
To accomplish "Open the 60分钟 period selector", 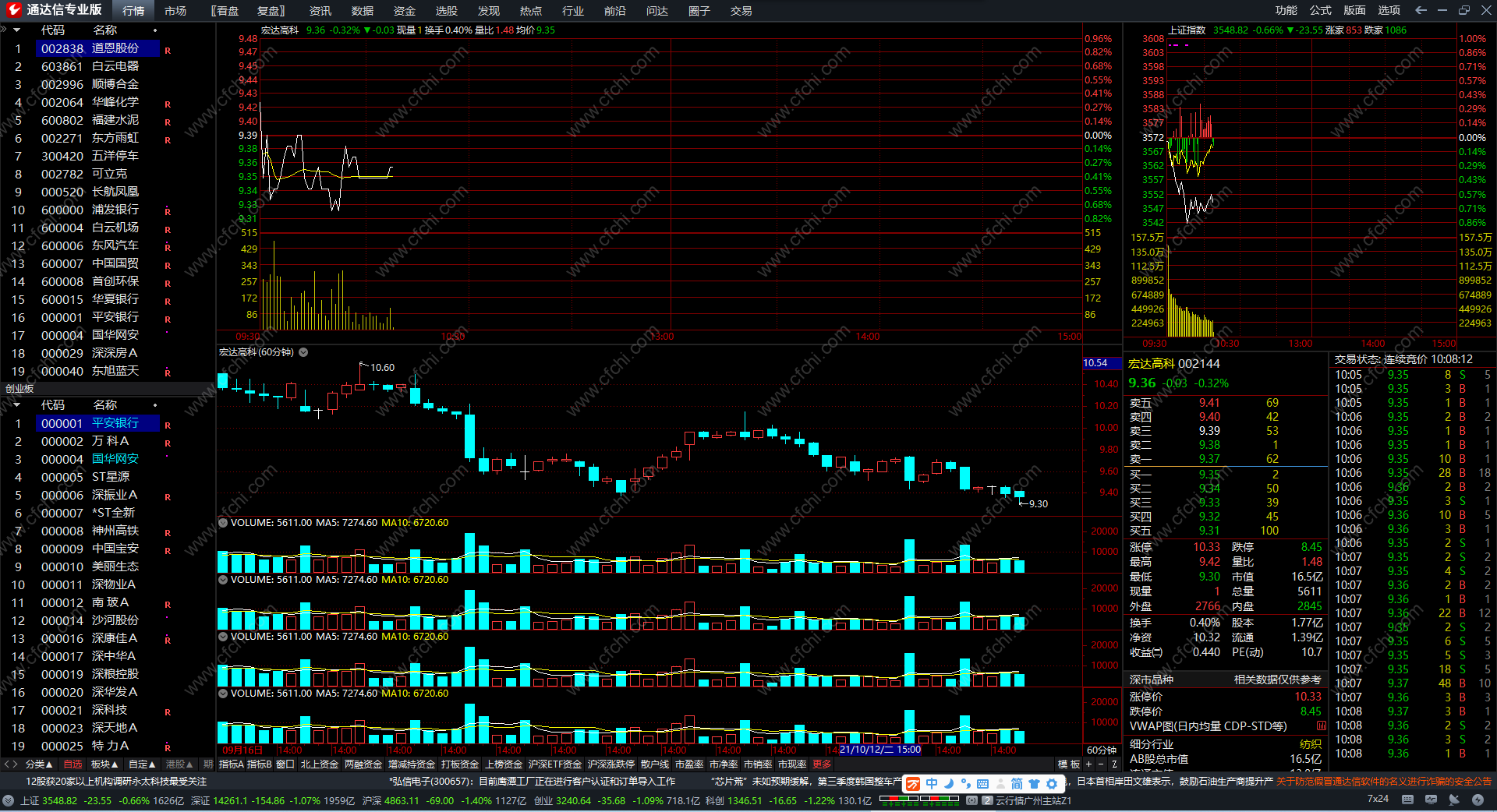I will click(1101, 750).
